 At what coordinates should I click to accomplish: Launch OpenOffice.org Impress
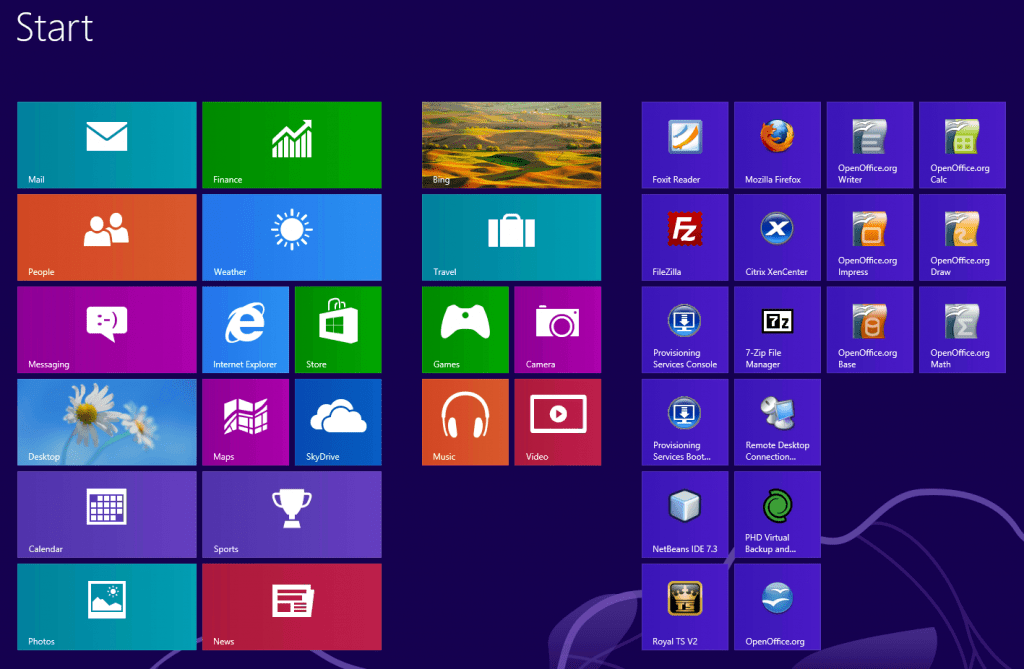[x=869, y=237]
